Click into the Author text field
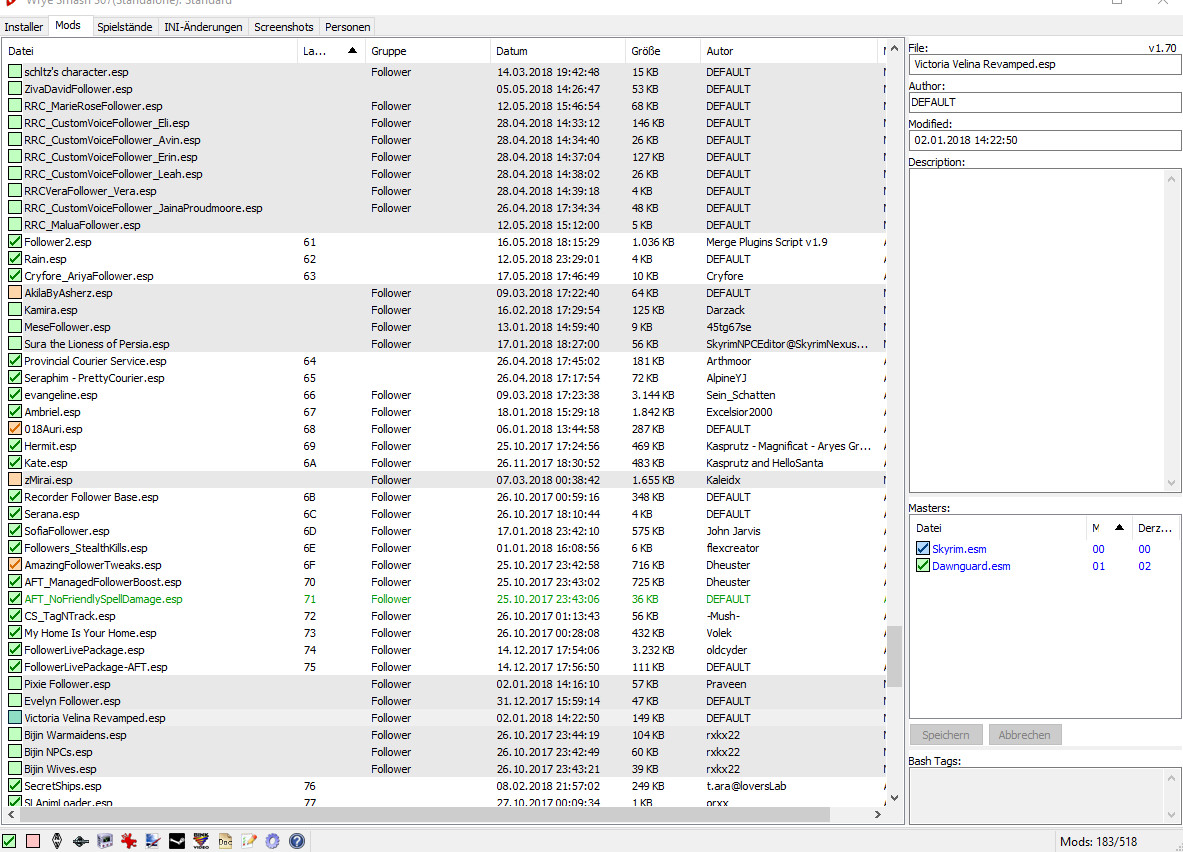The height and width of the screenshot is (852, 1183). (1044, 102)
